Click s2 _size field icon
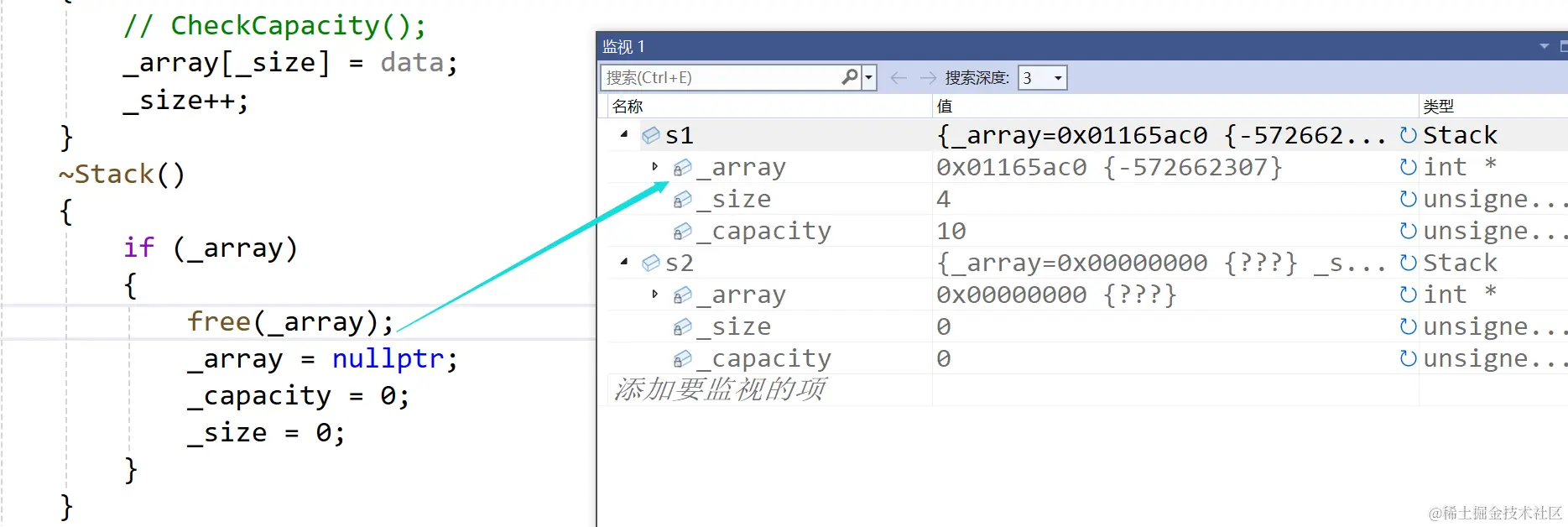This screenshot has height=527, width=1568. click(x=683, y=326)
